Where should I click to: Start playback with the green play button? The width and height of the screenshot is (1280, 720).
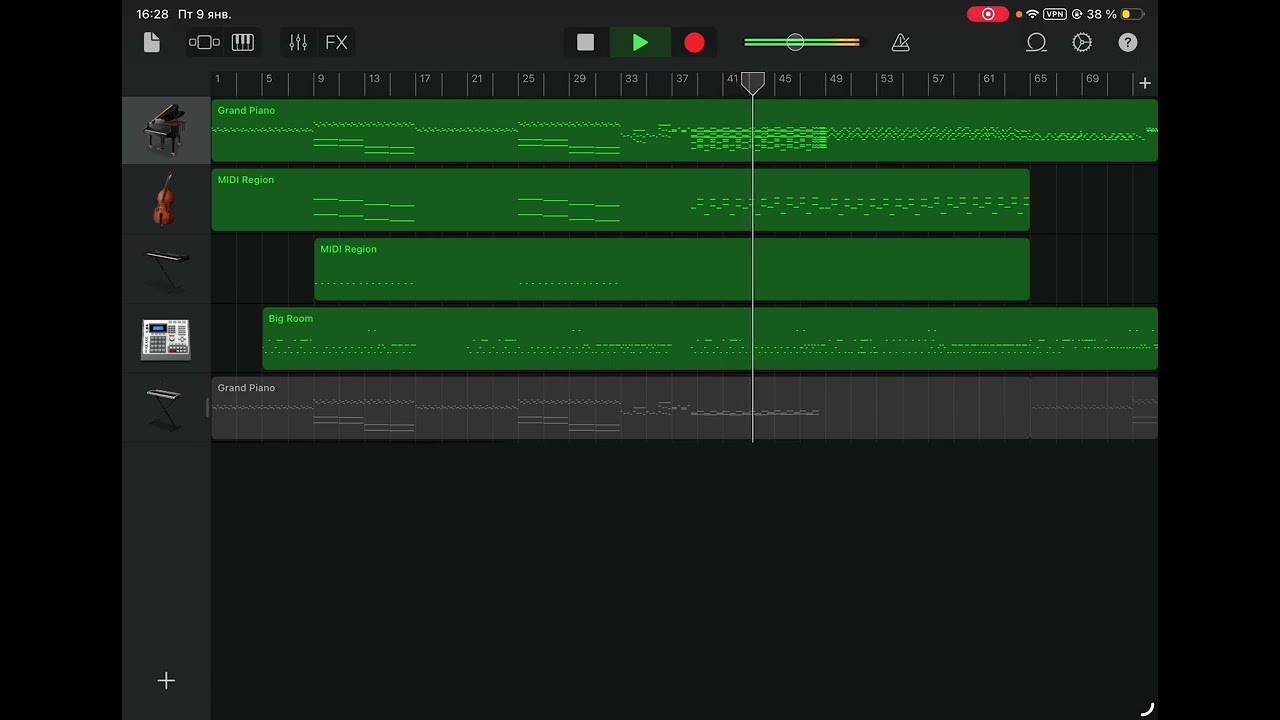(640, 42)
